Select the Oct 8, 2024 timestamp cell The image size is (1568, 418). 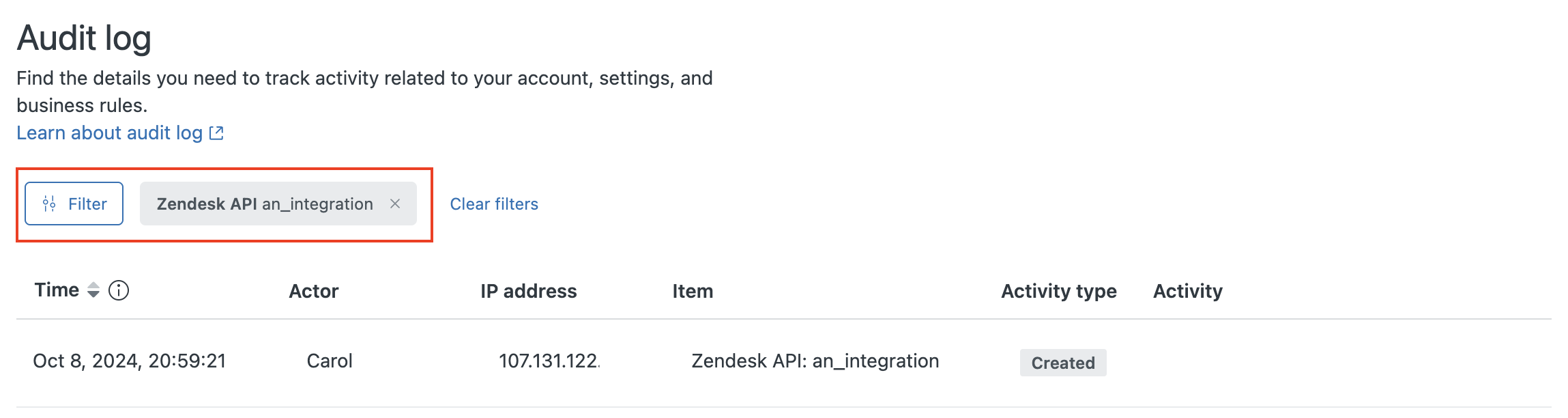[130, 361]
